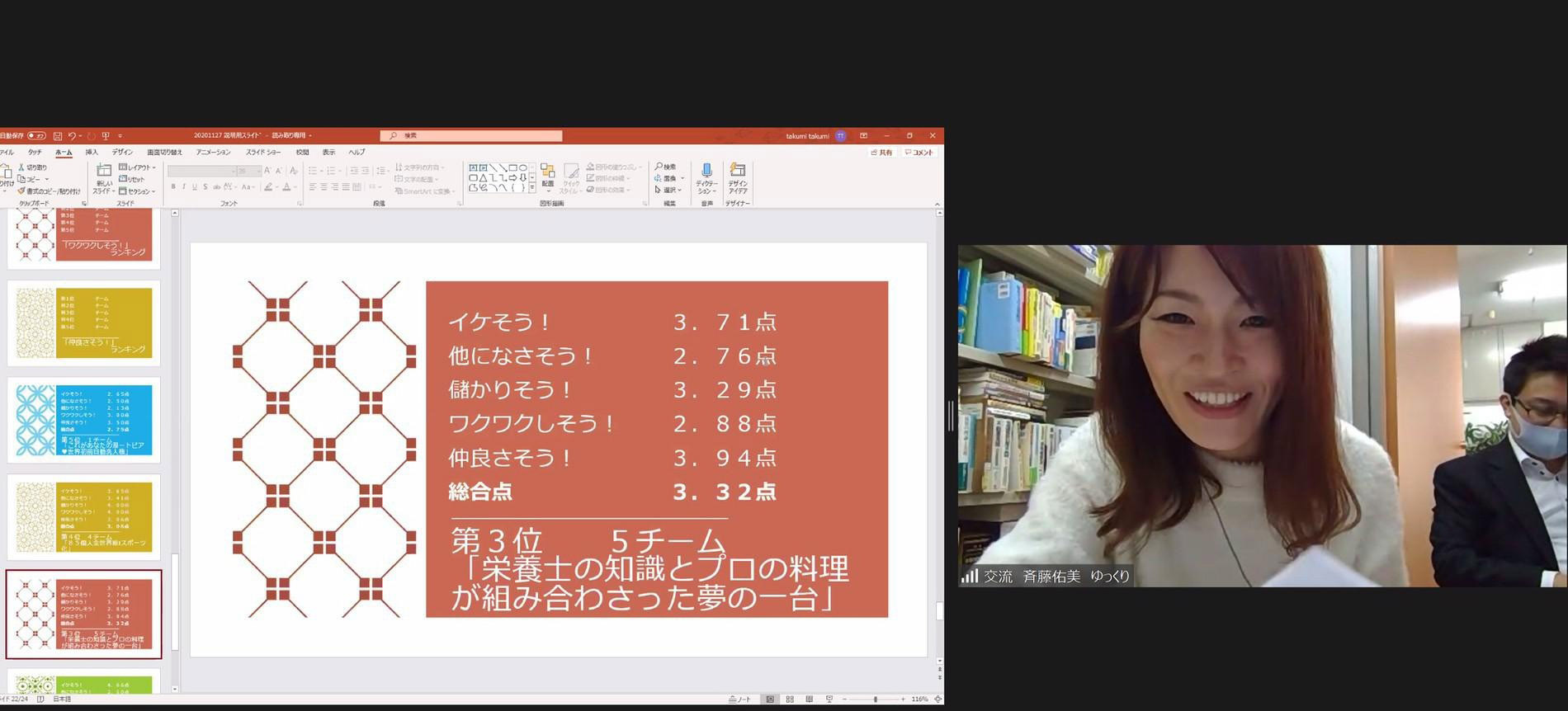This screenshot has height=711, width=1568.
Task: Click the 116% zoom level
Action: click(919, 699)
